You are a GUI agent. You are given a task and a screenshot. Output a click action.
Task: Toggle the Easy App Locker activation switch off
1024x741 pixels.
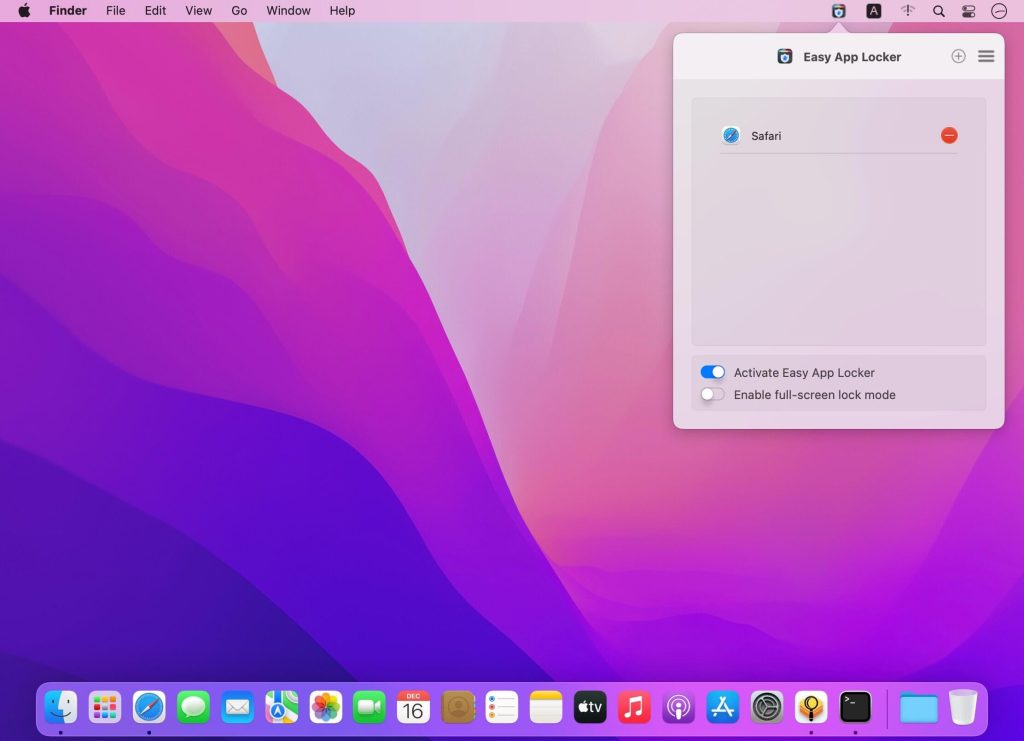[712, 371]
